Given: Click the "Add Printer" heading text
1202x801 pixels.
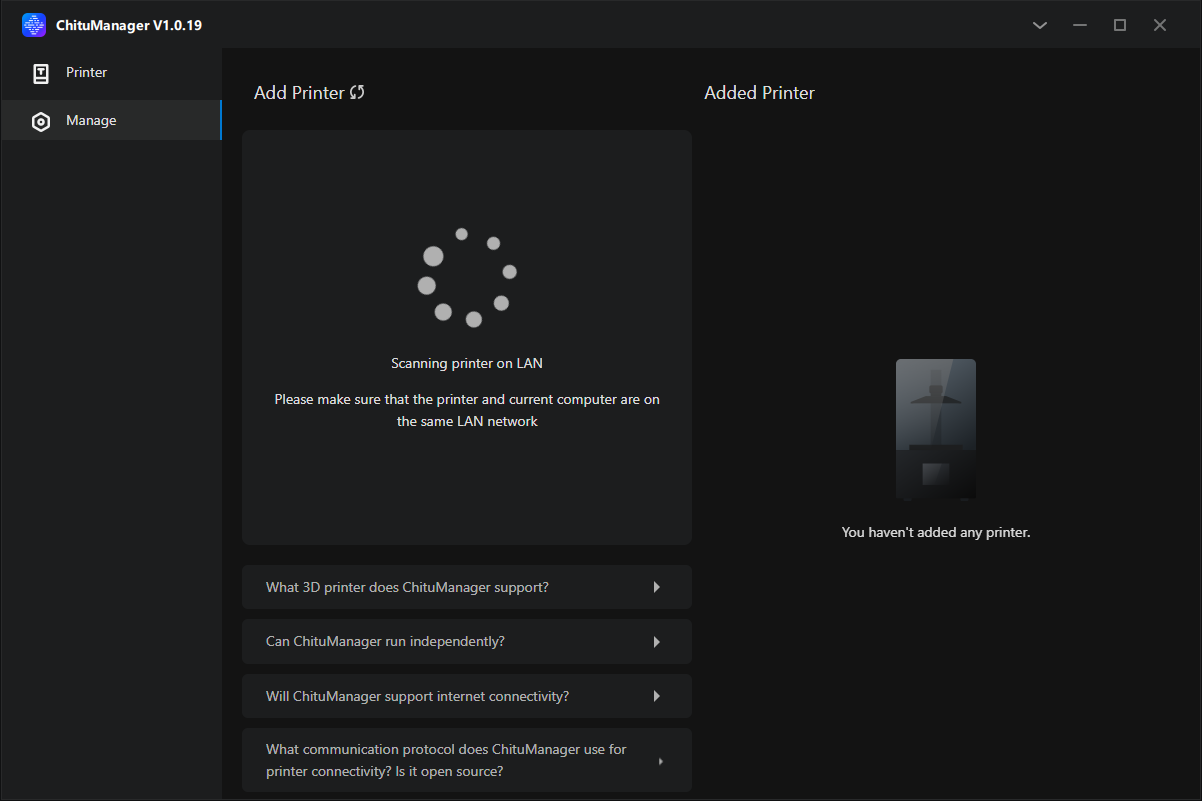Looking at the screenshot, I should tap(299, 93).
